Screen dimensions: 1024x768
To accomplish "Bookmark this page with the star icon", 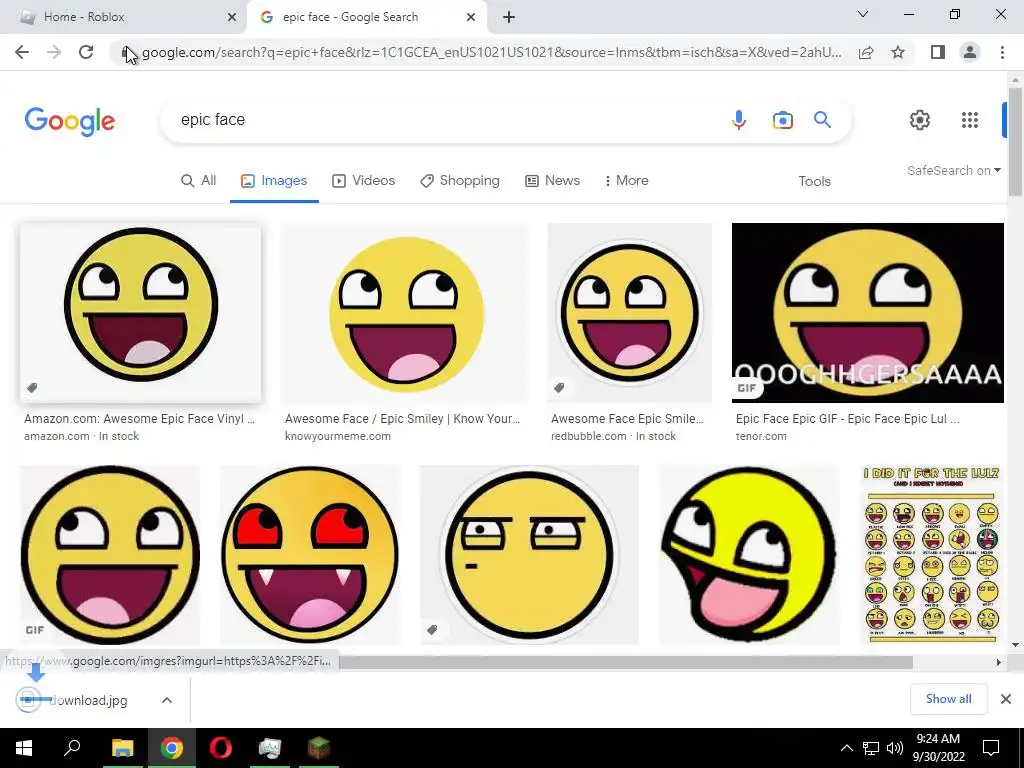I will click(x=898, y=52).
